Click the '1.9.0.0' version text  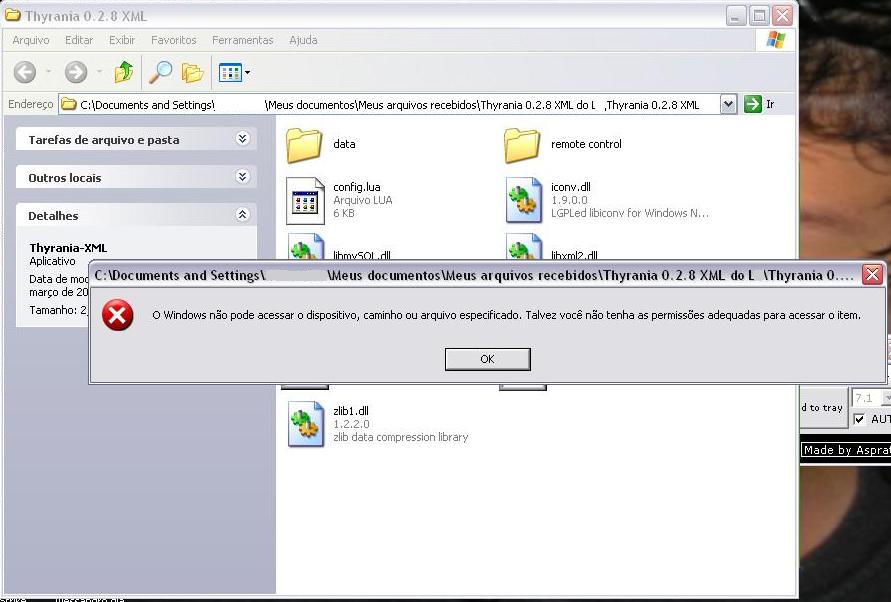[569, 200]
